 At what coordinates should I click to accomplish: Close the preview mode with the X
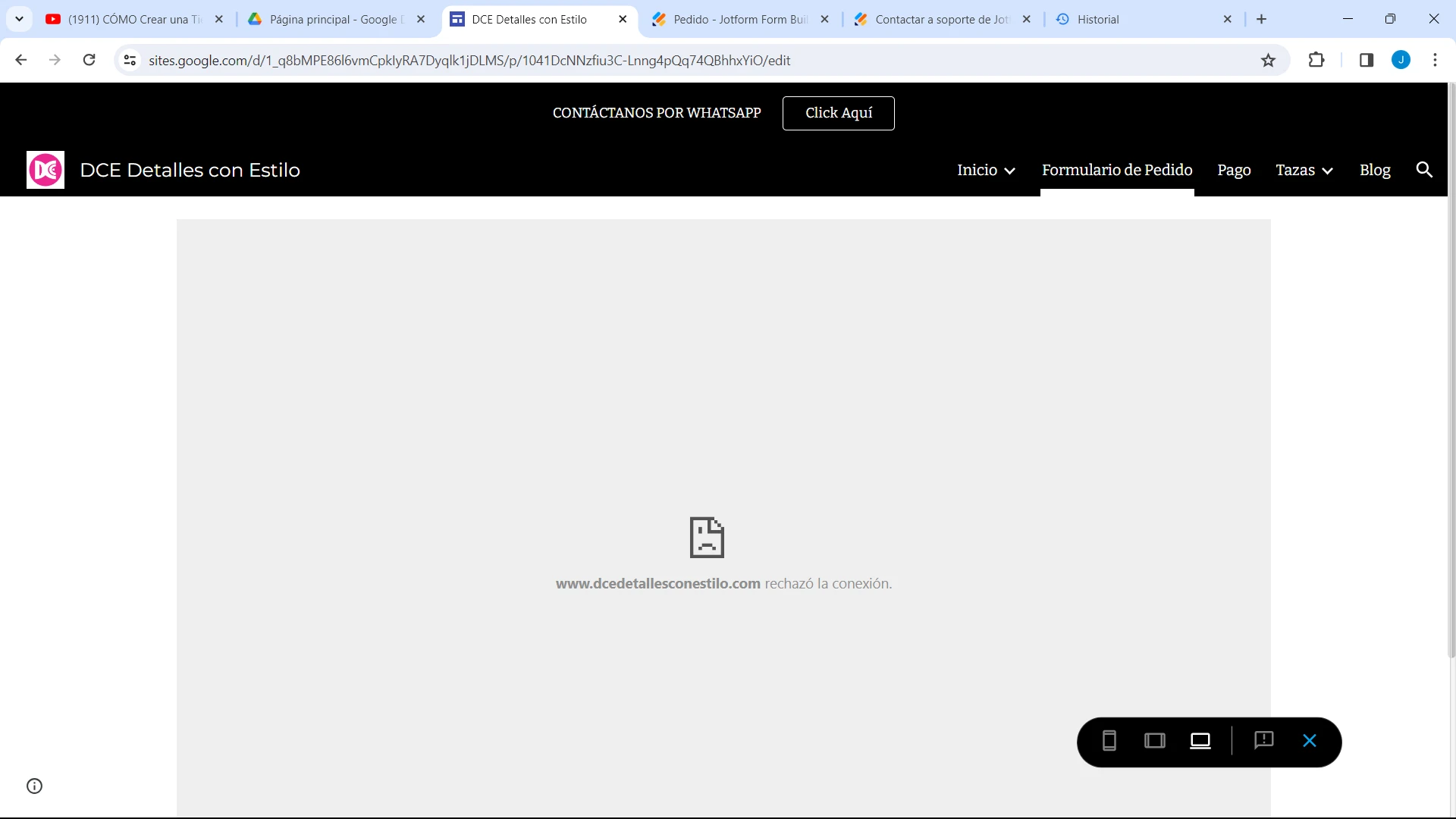pyautogui.click(x=1310, y=741)
